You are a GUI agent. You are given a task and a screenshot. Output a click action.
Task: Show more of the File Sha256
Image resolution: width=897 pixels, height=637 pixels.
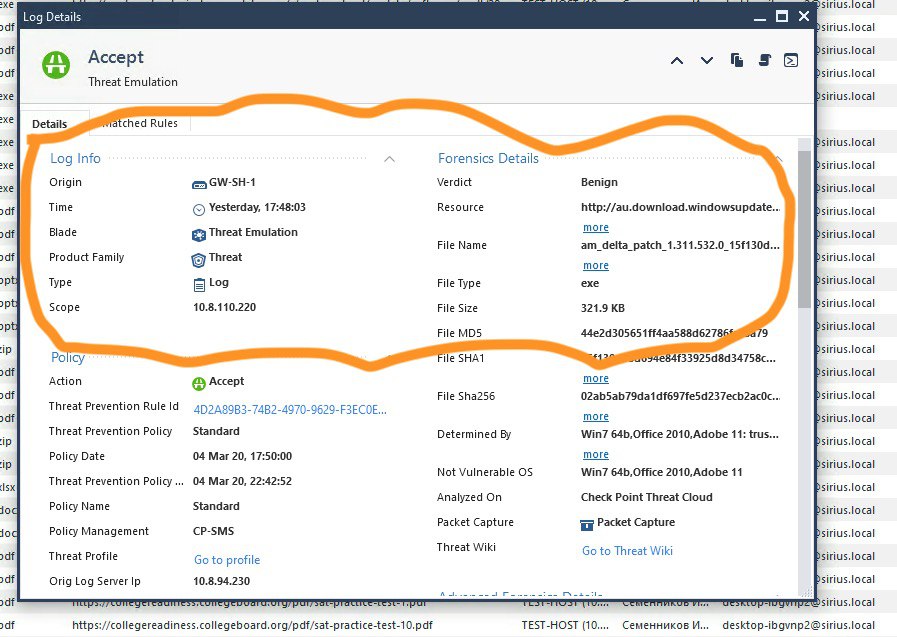click(x=596, y=416)
